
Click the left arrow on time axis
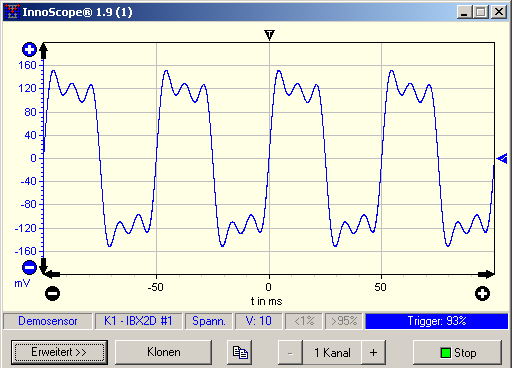coord(52,275)
